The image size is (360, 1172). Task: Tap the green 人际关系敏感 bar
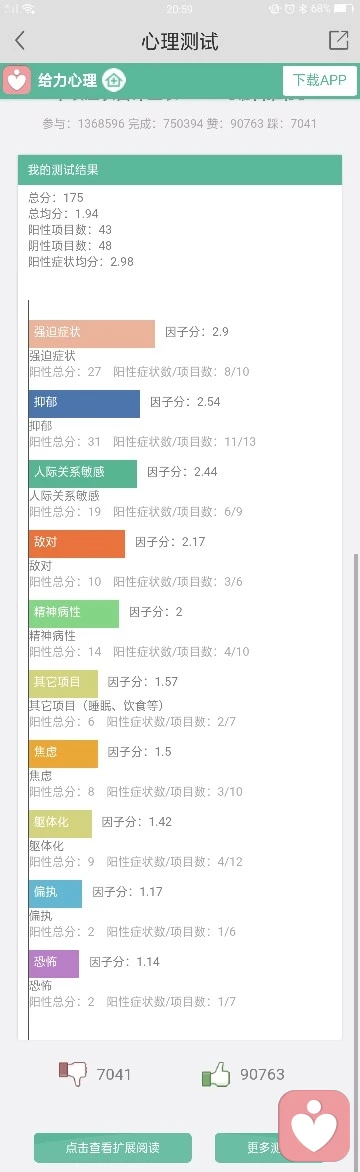[83, 474]
